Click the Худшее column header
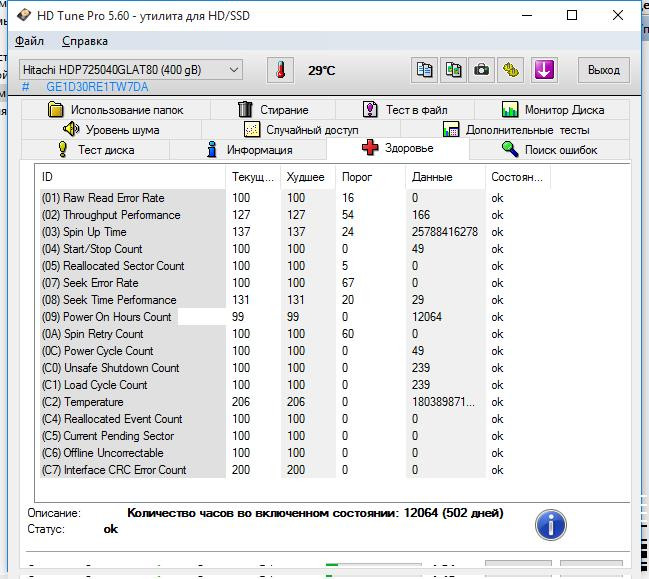The width and height of the screenshot is (649, 579). pos(308,177)
